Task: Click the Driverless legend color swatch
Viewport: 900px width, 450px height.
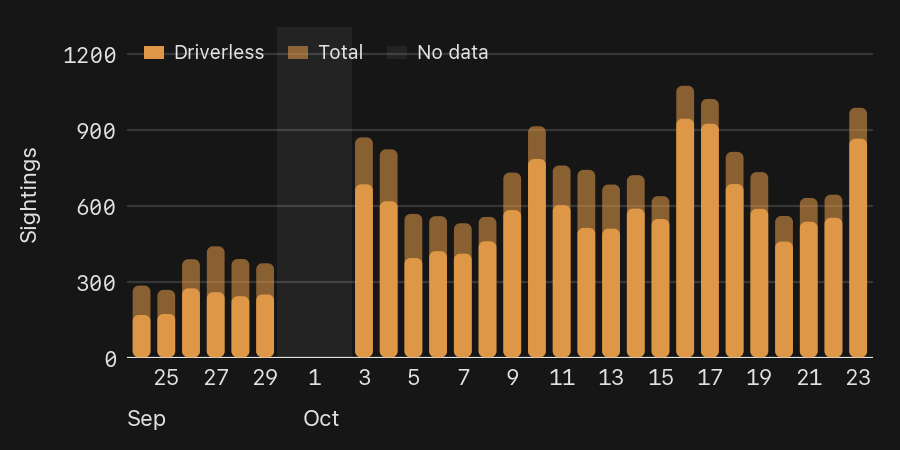Action: pos(153,53)
